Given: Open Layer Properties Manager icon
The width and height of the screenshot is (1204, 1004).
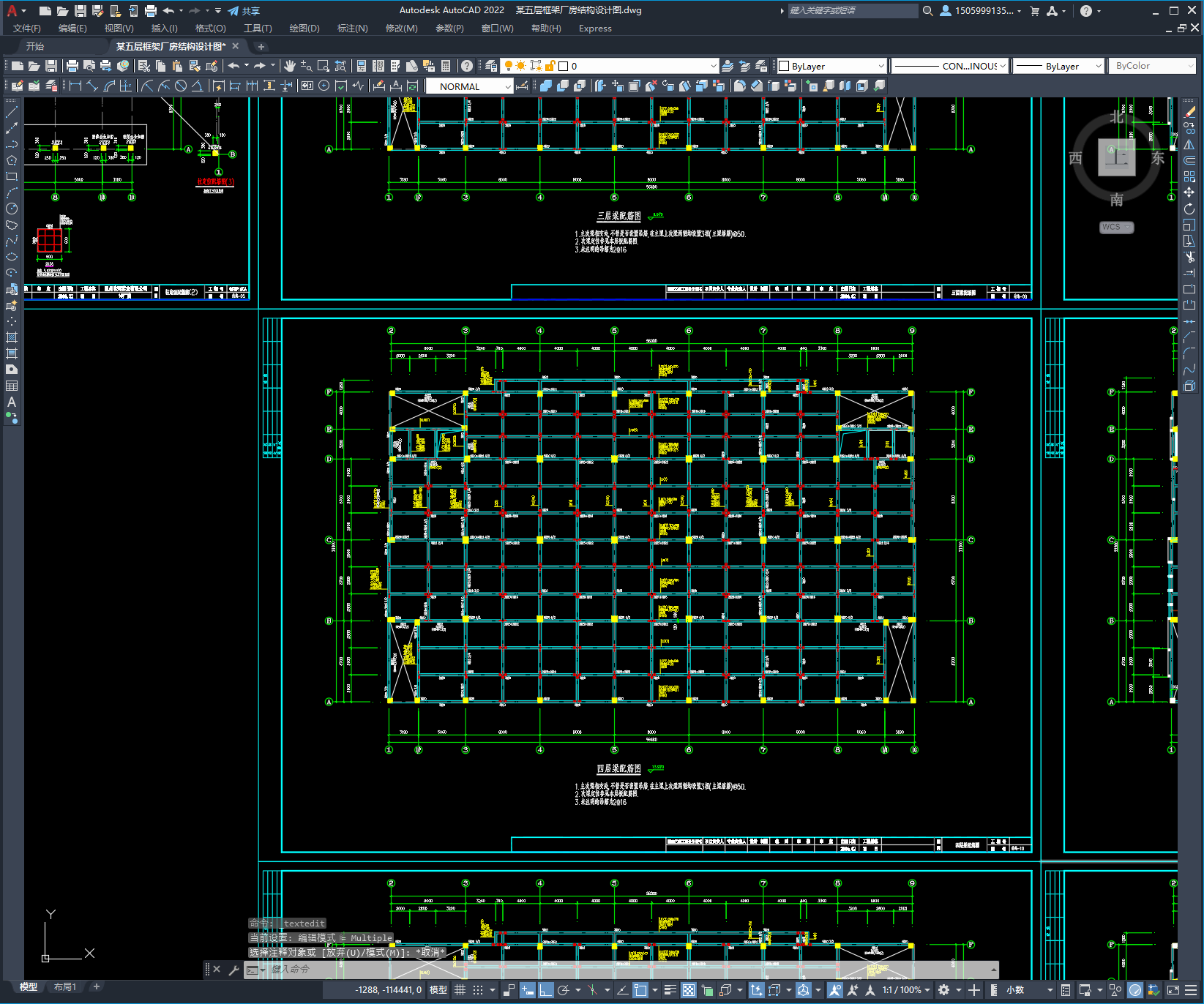Looking at the screenshot, I should coord(491,66).
